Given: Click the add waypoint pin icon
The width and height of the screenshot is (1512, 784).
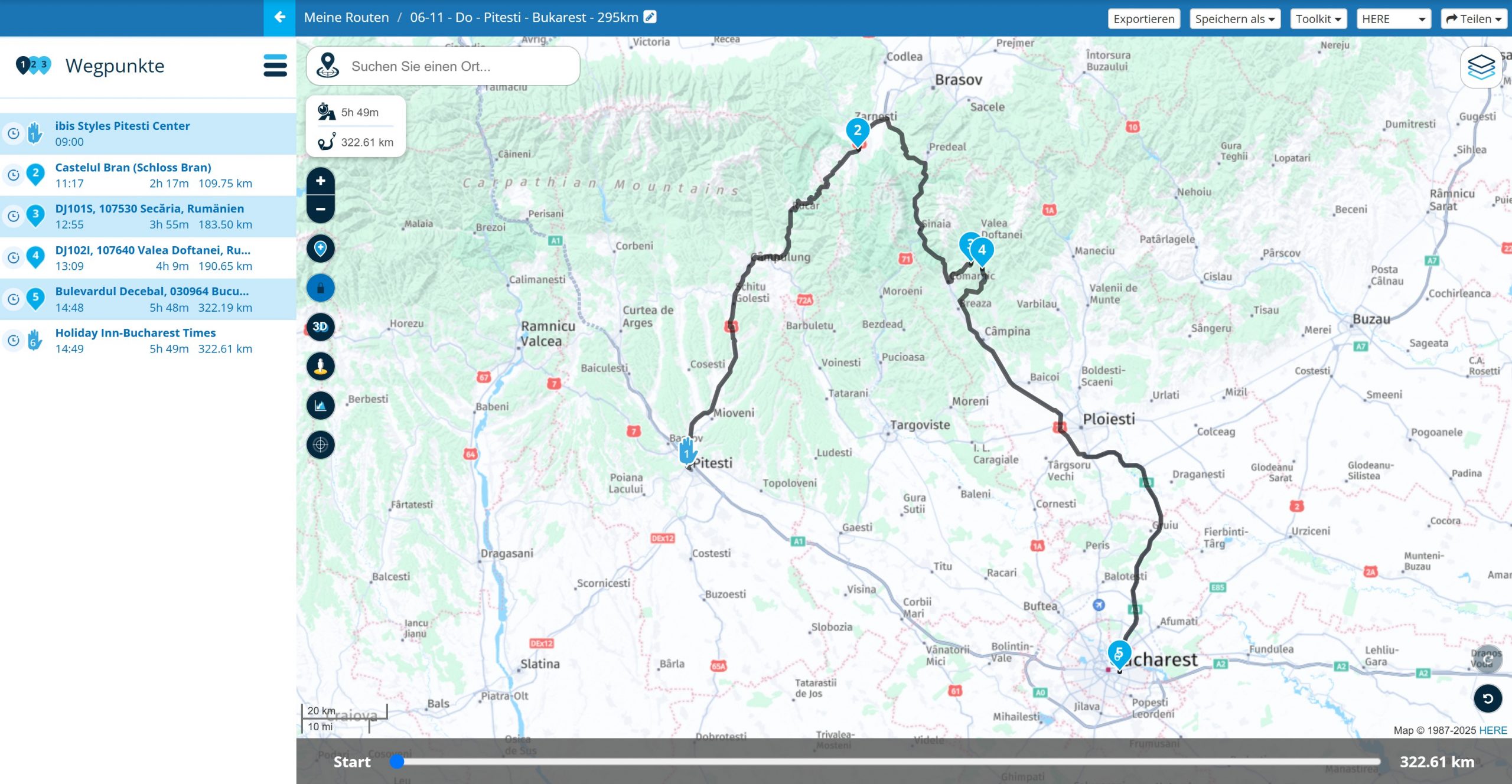Looking at the screenshot, I should click(x=321, y=249).
